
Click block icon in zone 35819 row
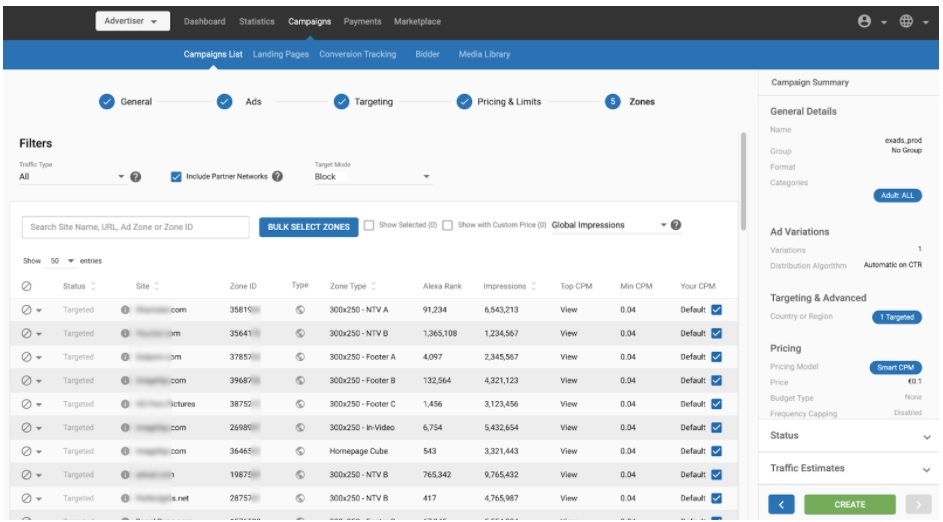(26, 310)
